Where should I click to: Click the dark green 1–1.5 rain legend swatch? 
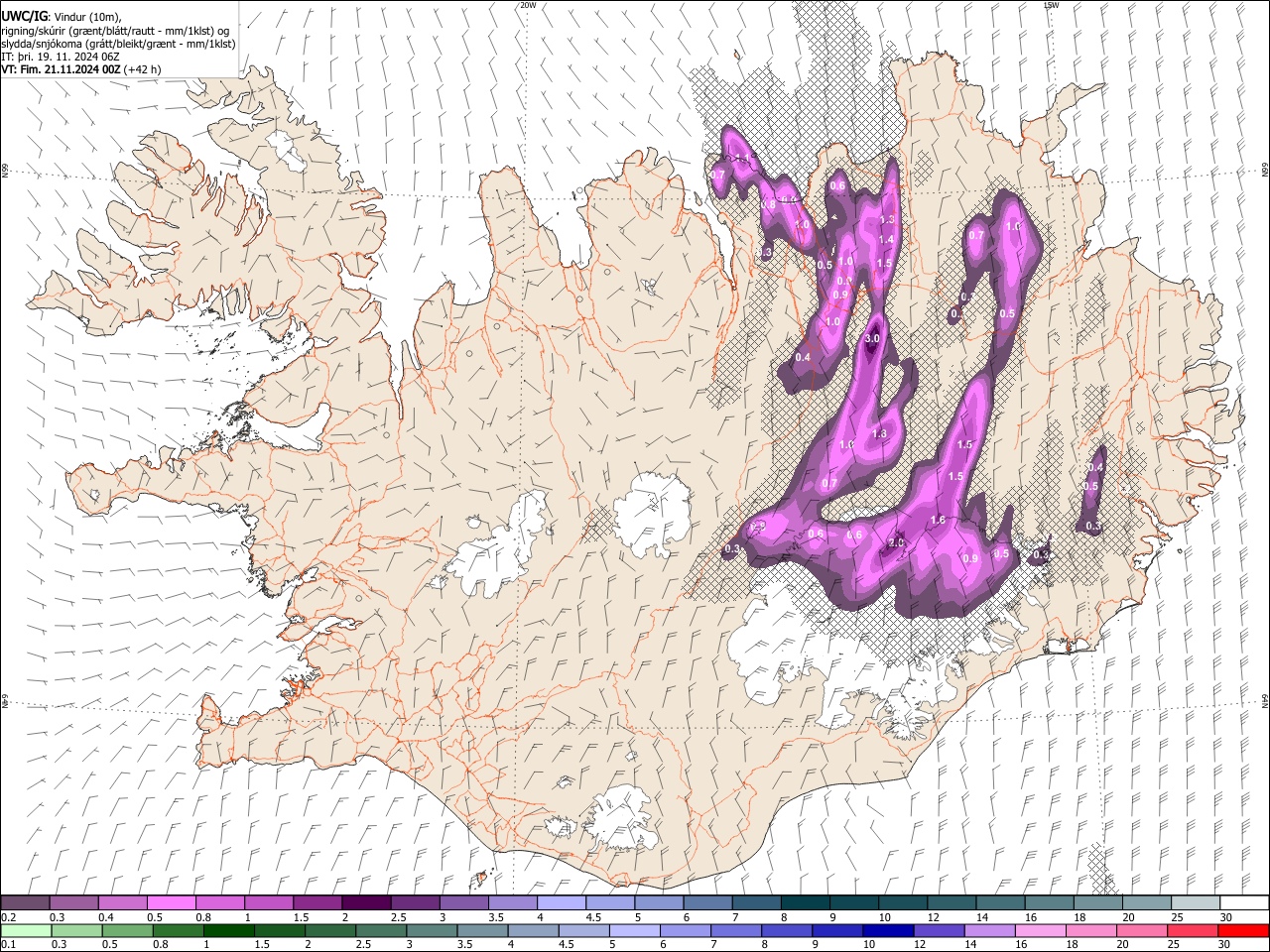[x=228, y=931]
